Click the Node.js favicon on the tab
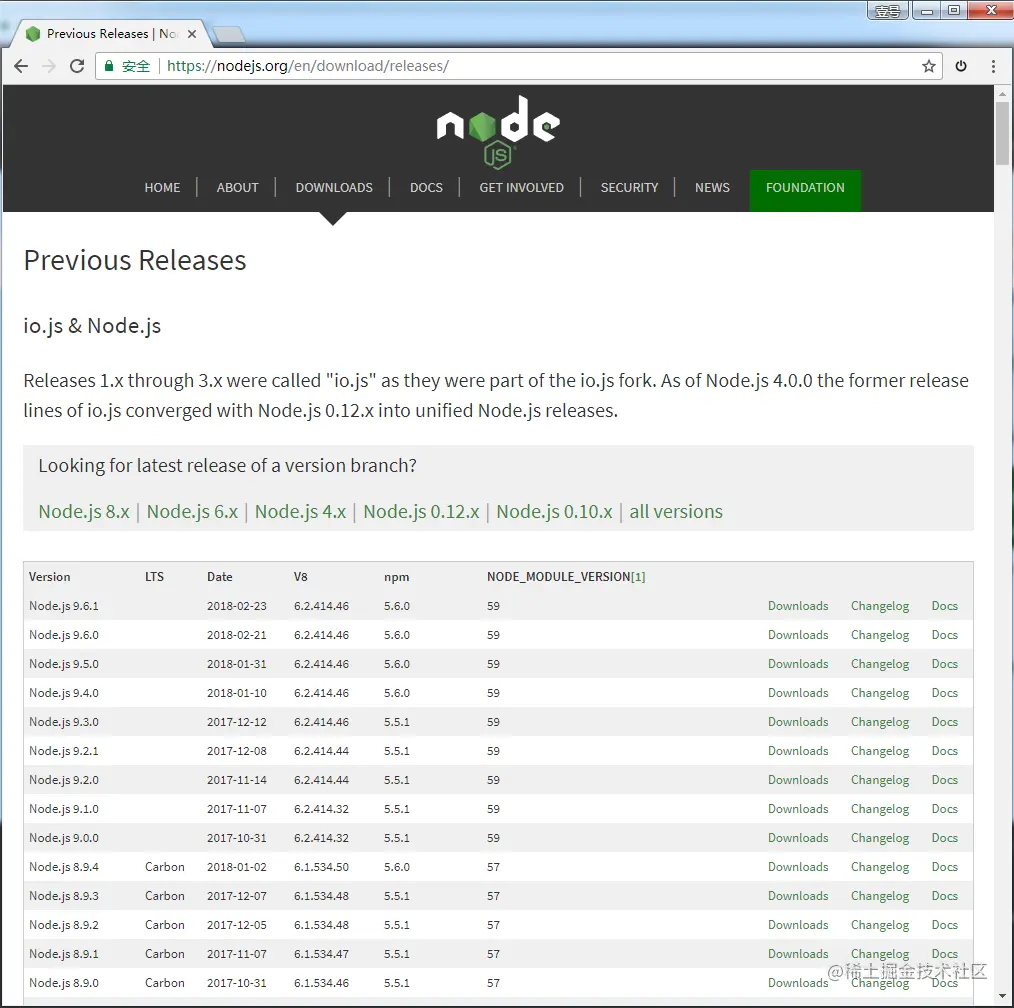1014x1008 pixels. (33, 34)
